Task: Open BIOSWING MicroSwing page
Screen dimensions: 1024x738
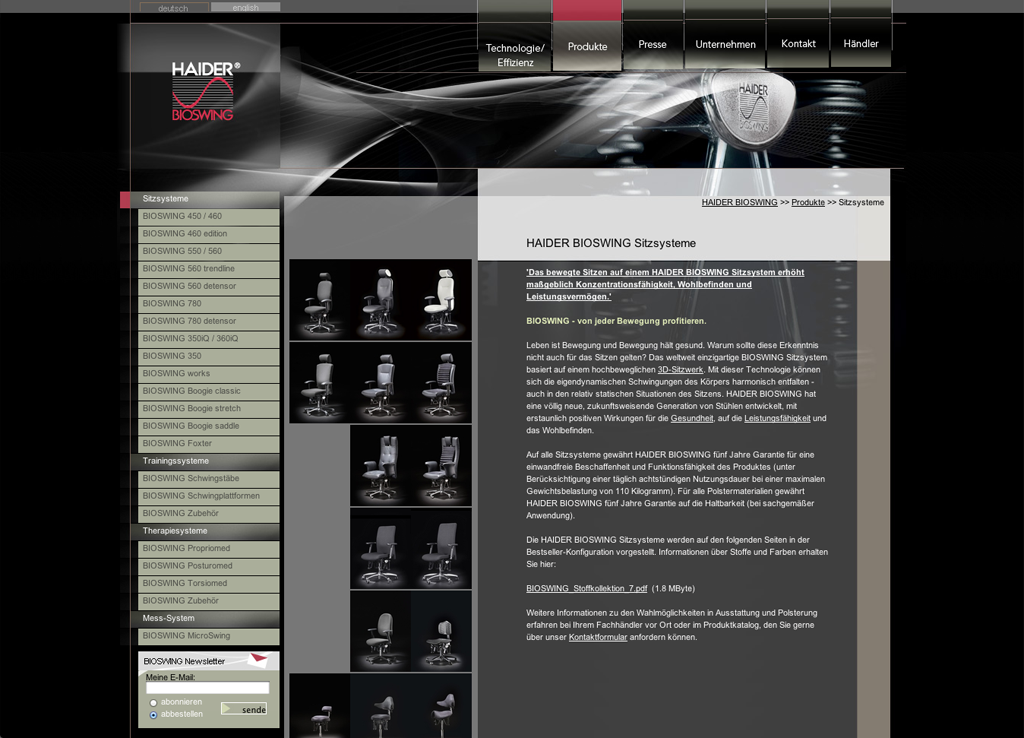Action: [208, 636]
